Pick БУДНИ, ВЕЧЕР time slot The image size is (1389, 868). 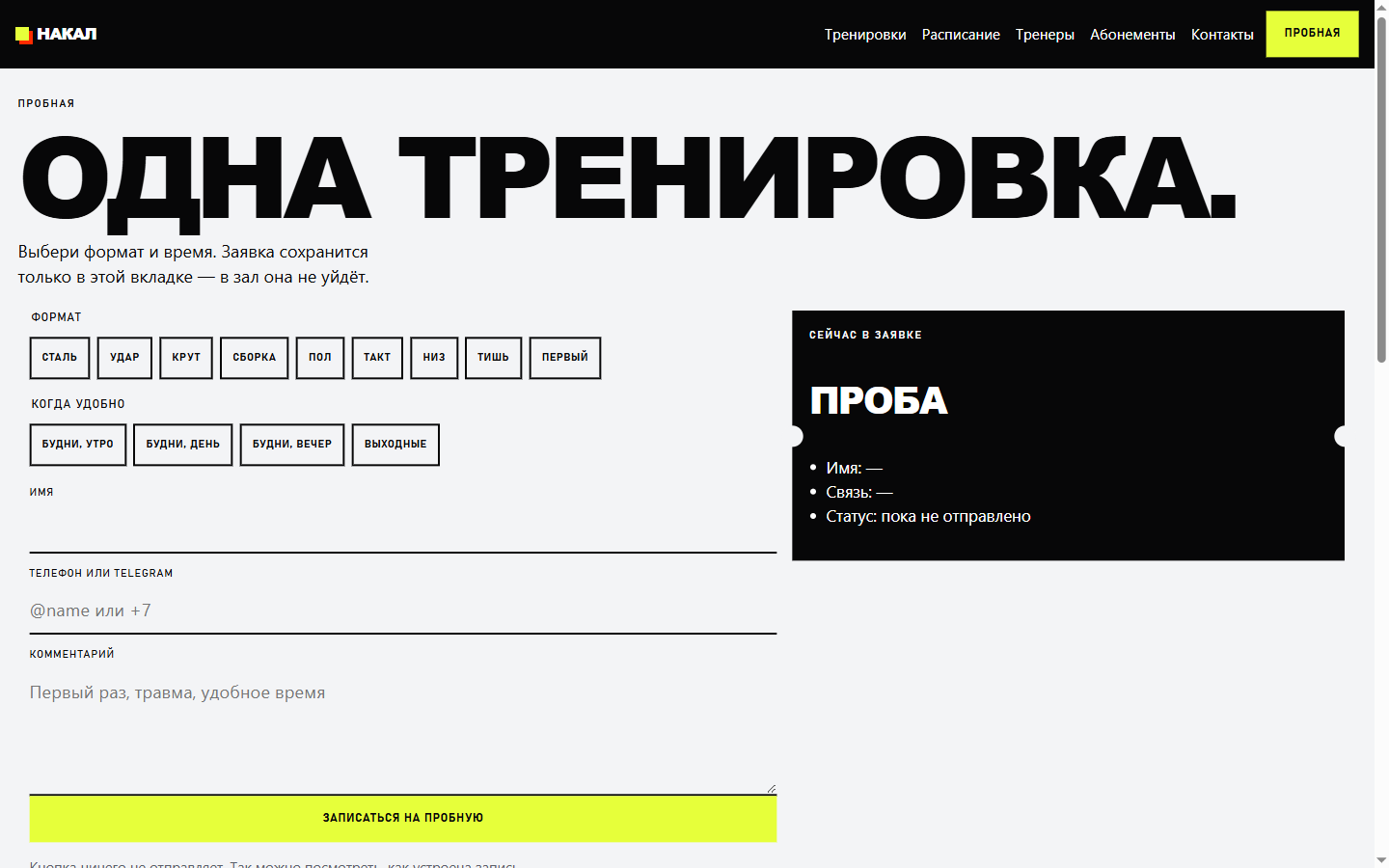click(x=292, y=445)
